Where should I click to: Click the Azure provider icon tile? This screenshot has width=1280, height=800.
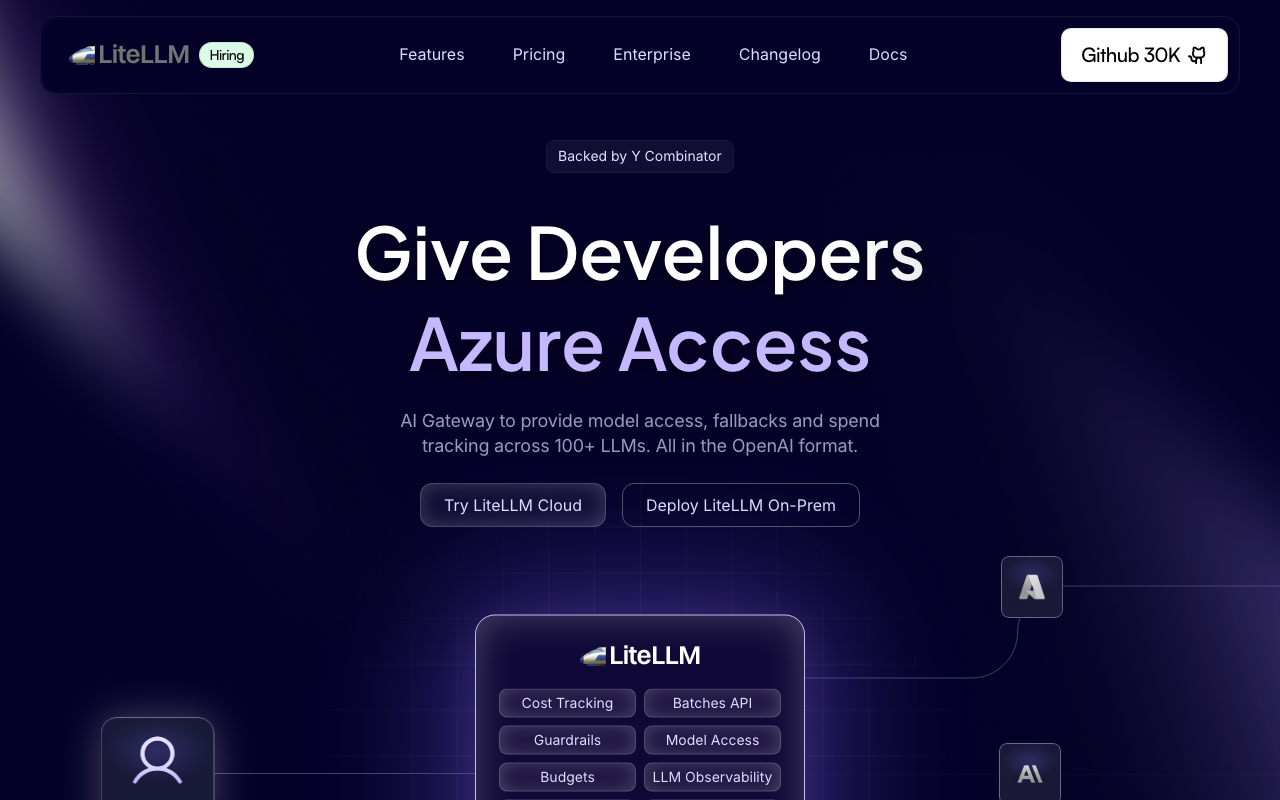pos(1032,587)
